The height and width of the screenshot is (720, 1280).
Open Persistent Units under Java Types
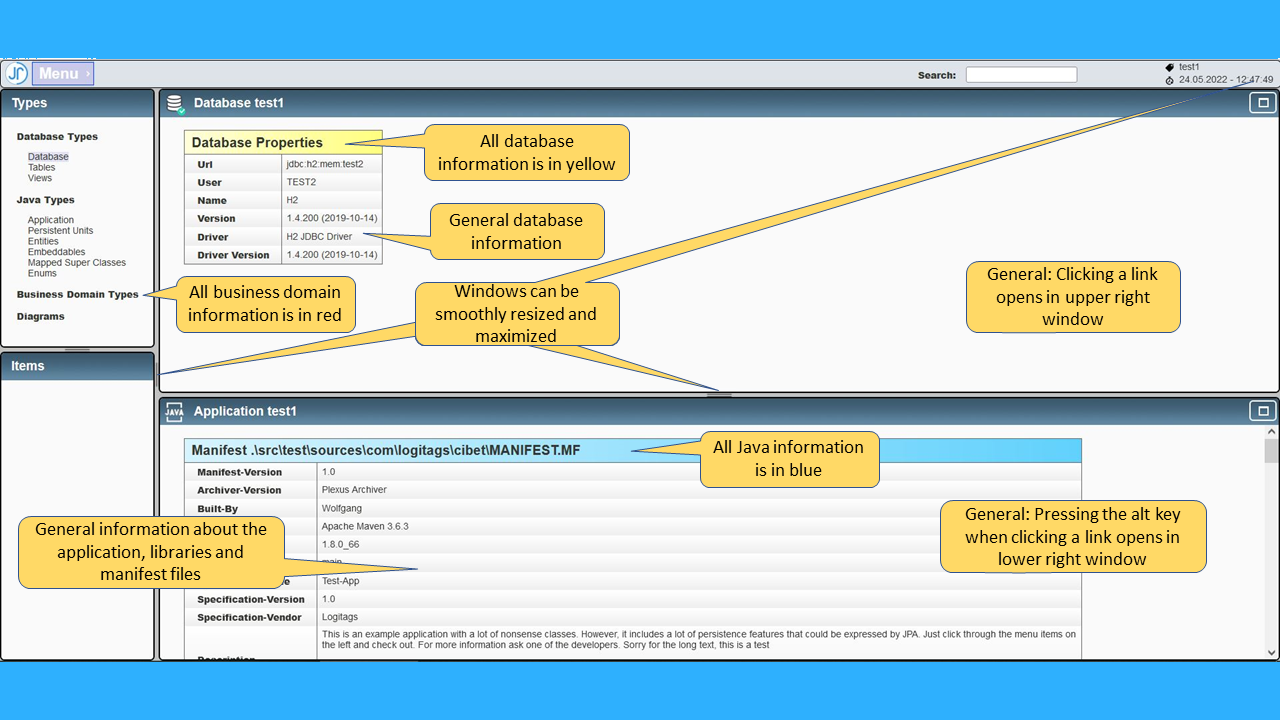click(60, 231)
